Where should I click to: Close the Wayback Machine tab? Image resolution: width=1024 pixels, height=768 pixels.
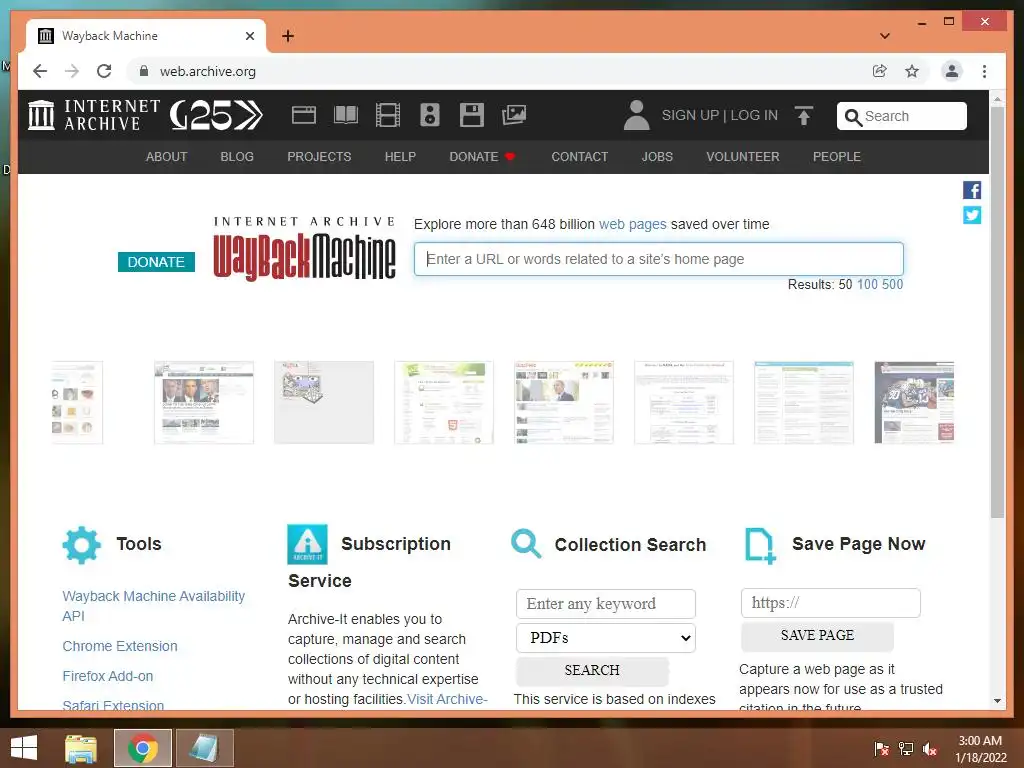[x=249, y=36]
